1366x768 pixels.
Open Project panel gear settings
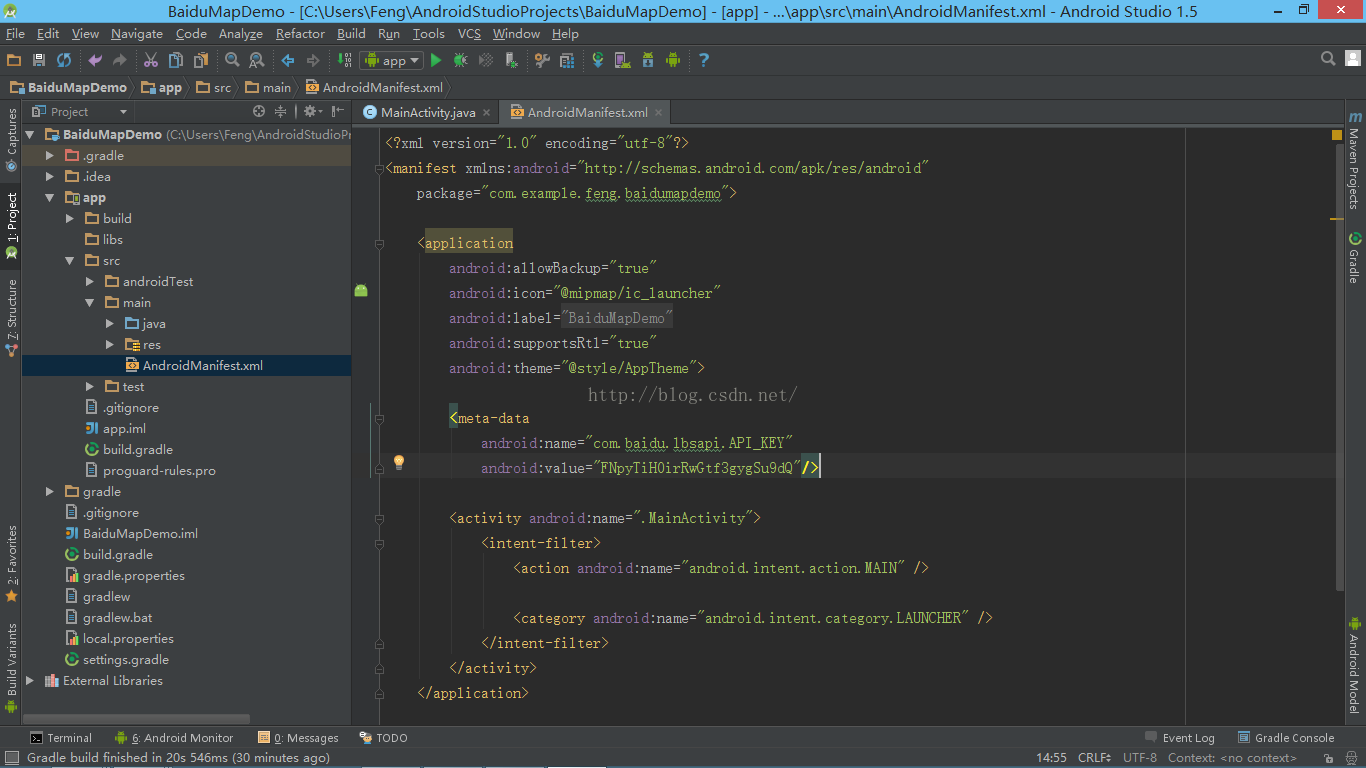(x=312, y=111)
